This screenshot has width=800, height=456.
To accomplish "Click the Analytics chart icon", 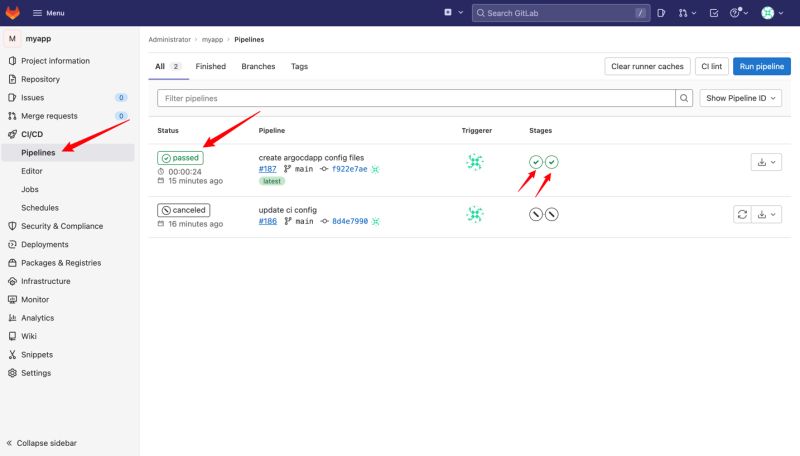I will (x=12, y=318).
